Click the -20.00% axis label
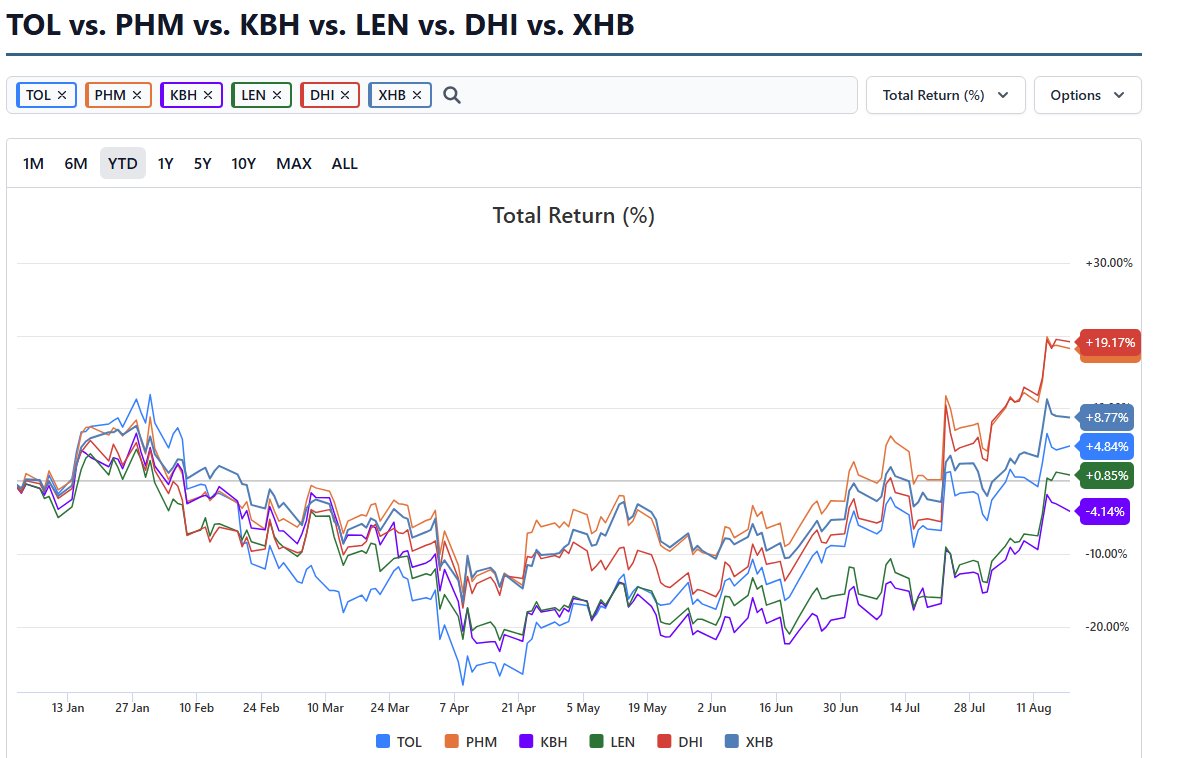Screen dimensions: 1190x758 tap(1107, 627)
